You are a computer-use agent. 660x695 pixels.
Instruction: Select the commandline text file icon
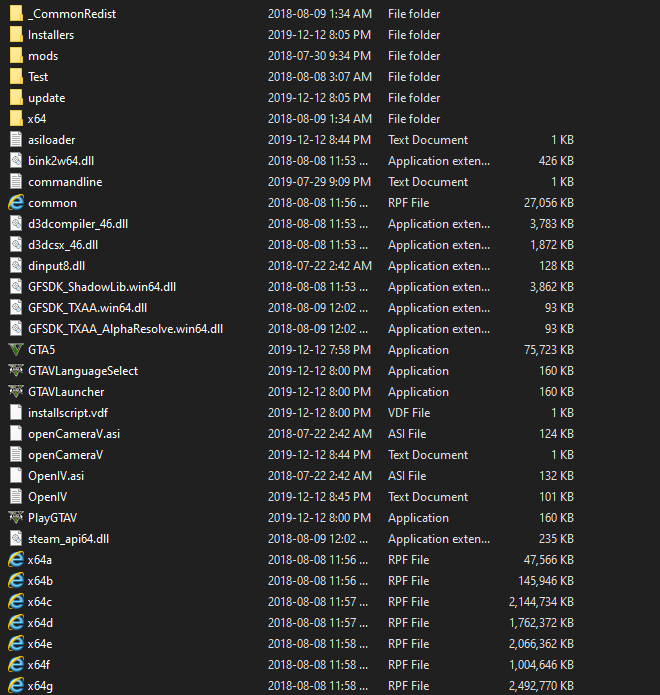[x=16, y=182]
